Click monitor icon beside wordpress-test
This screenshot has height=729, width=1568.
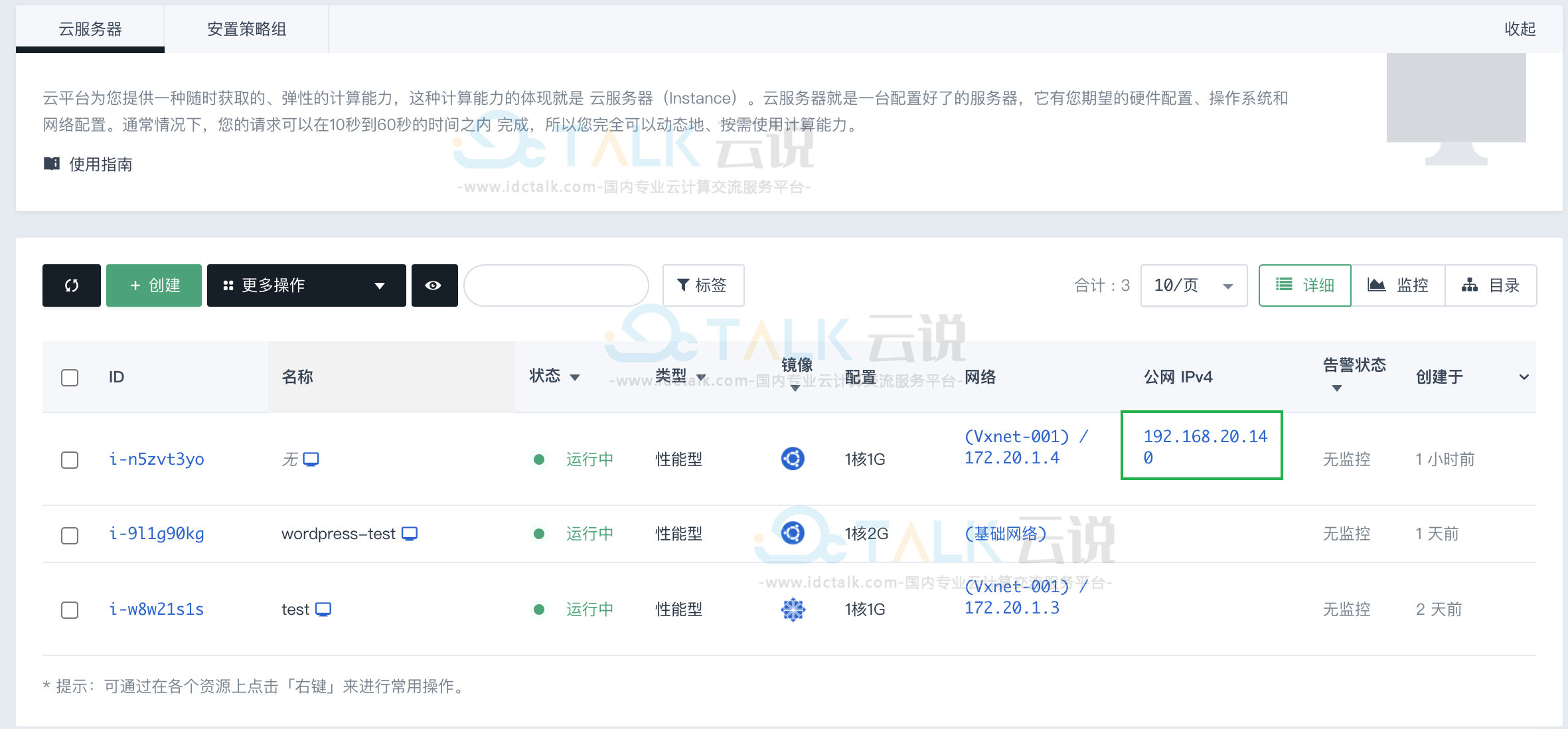coord(410,534)
